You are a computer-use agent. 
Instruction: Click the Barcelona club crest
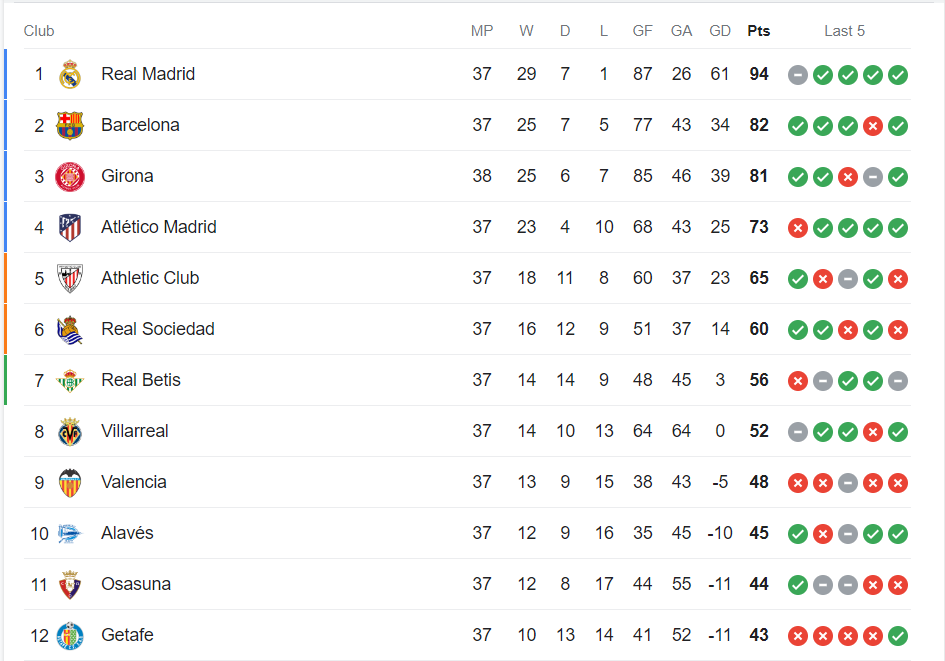[x=70, y=125]
